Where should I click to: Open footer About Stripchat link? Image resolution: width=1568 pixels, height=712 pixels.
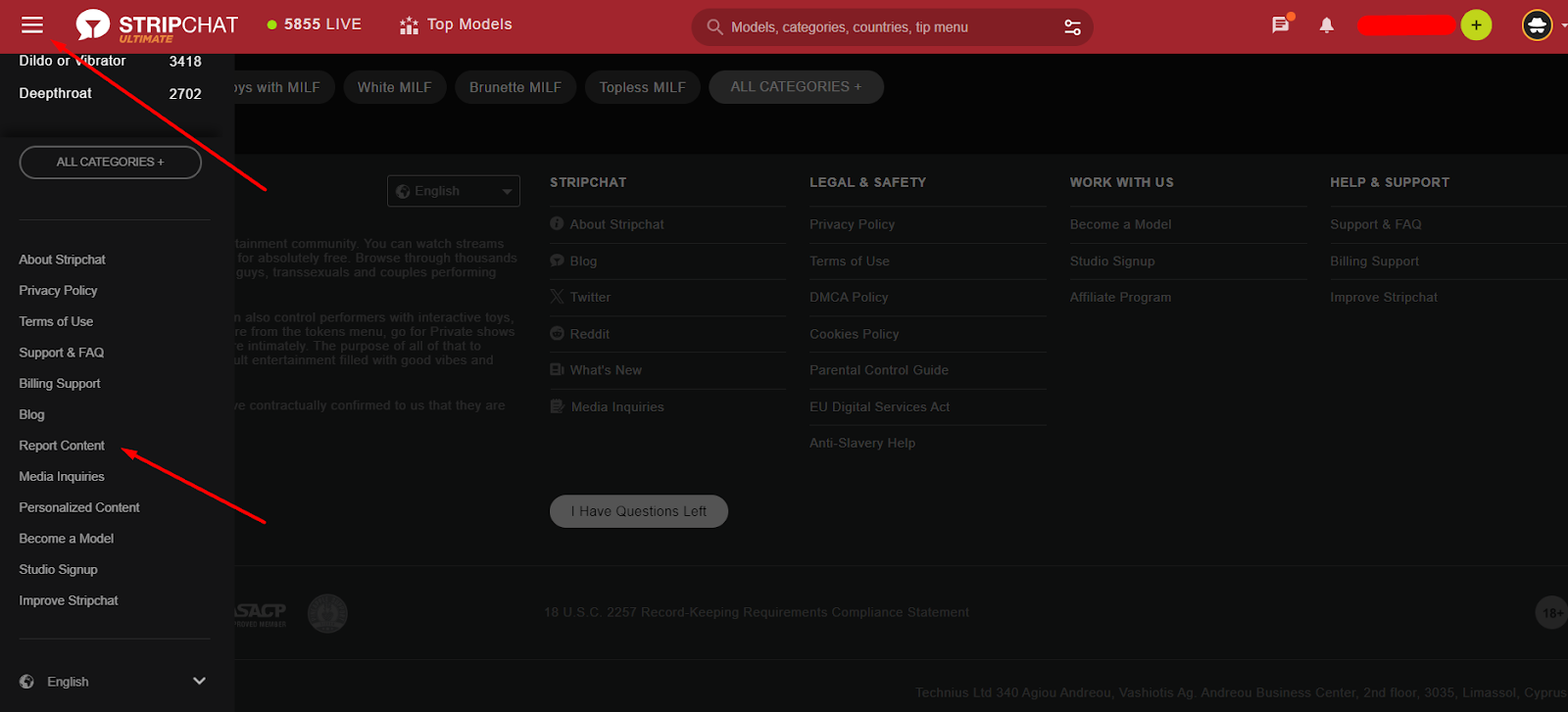coord(617,224)
